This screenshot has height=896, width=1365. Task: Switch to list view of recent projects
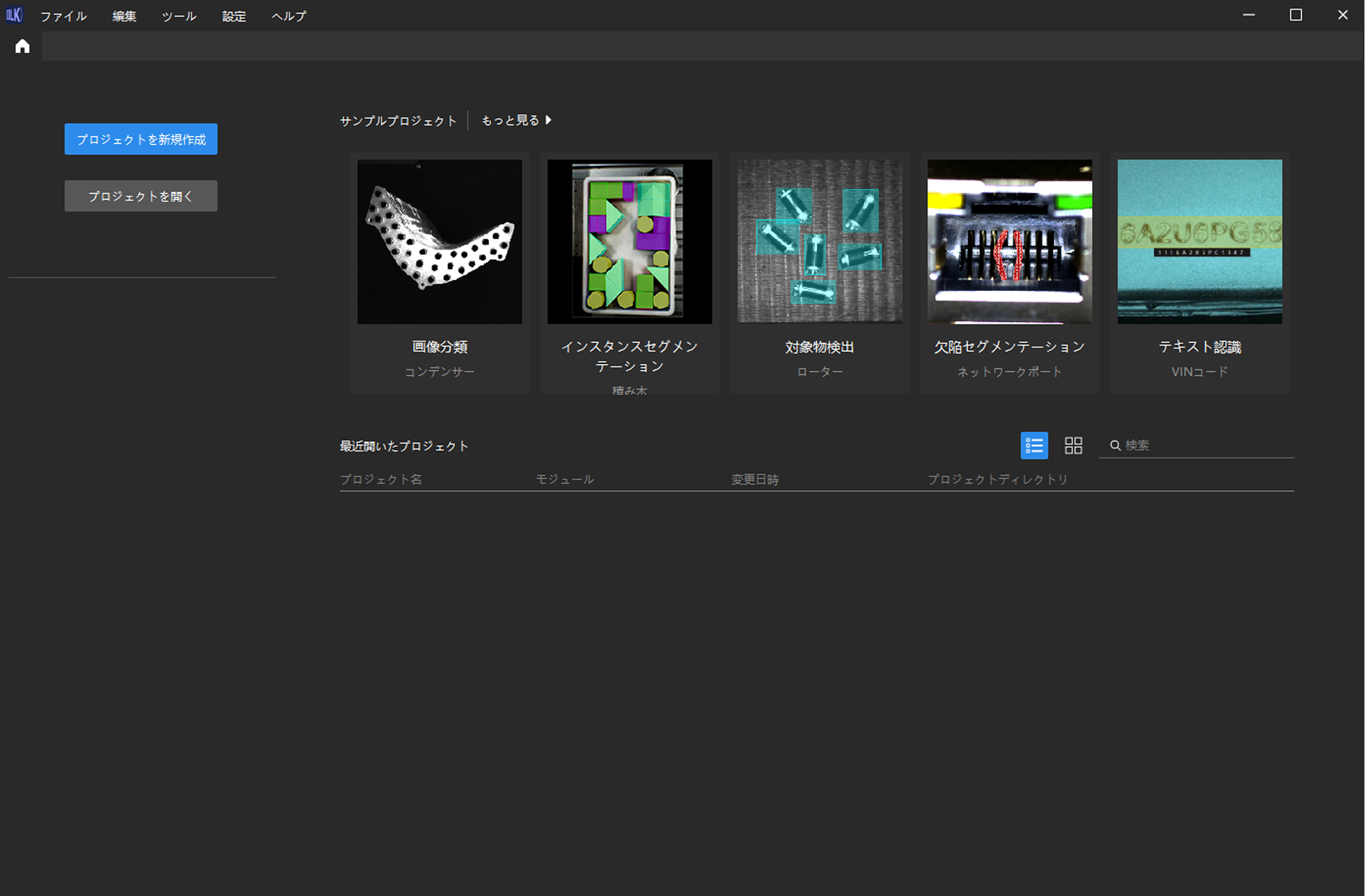click(1033, 445)
